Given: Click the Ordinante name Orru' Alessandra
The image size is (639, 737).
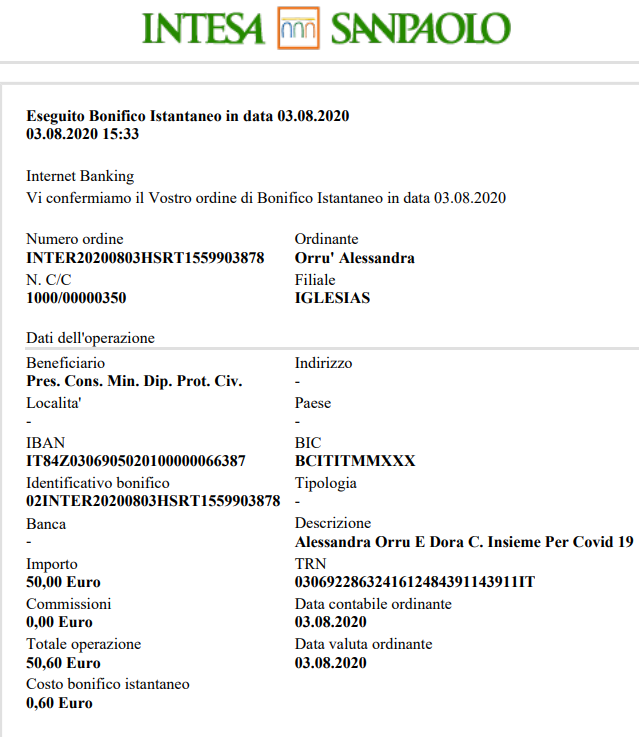Looking at the screenshot, I should click(x=355, y=258).
